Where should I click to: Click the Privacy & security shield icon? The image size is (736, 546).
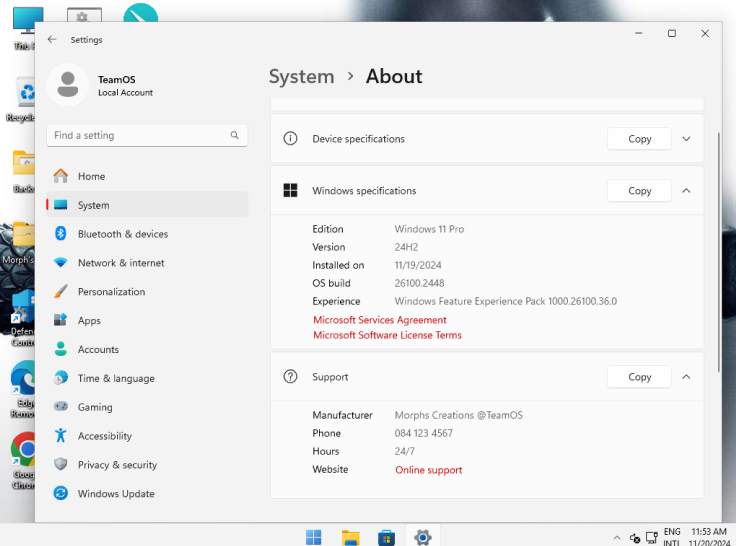coord(61,464)
